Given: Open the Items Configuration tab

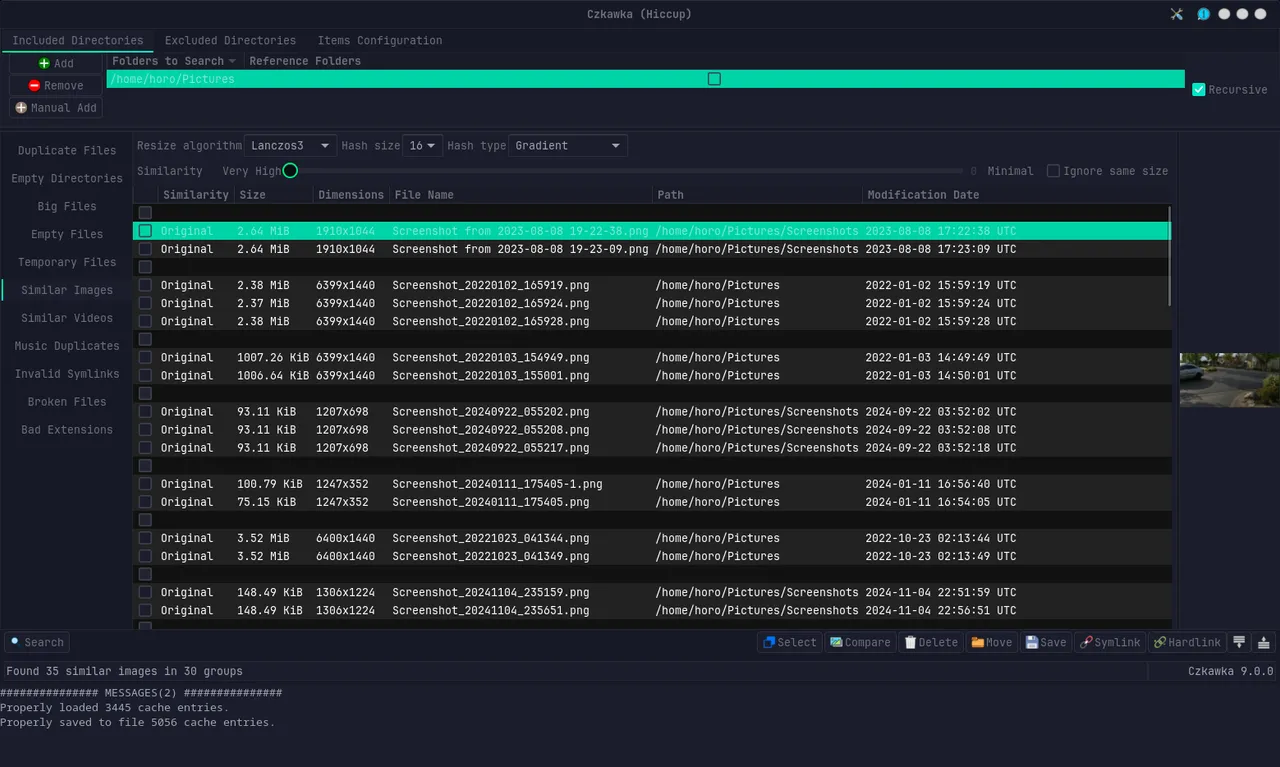Looking at the screenshot, I should 379,41.
